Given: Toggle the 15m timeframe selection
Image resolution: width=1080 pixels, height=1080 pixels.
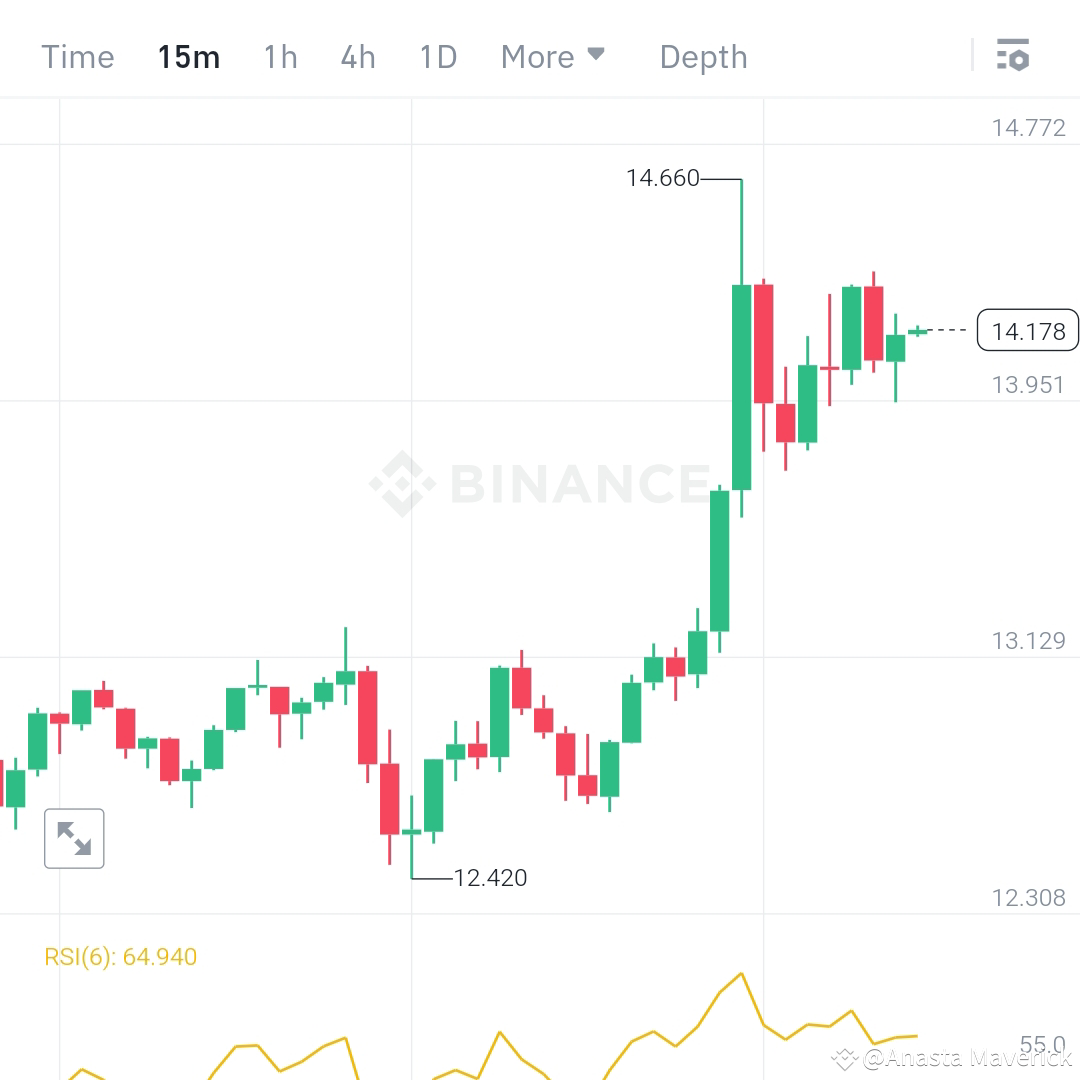Looking at the screenshot, I should (x=188, y=57).
